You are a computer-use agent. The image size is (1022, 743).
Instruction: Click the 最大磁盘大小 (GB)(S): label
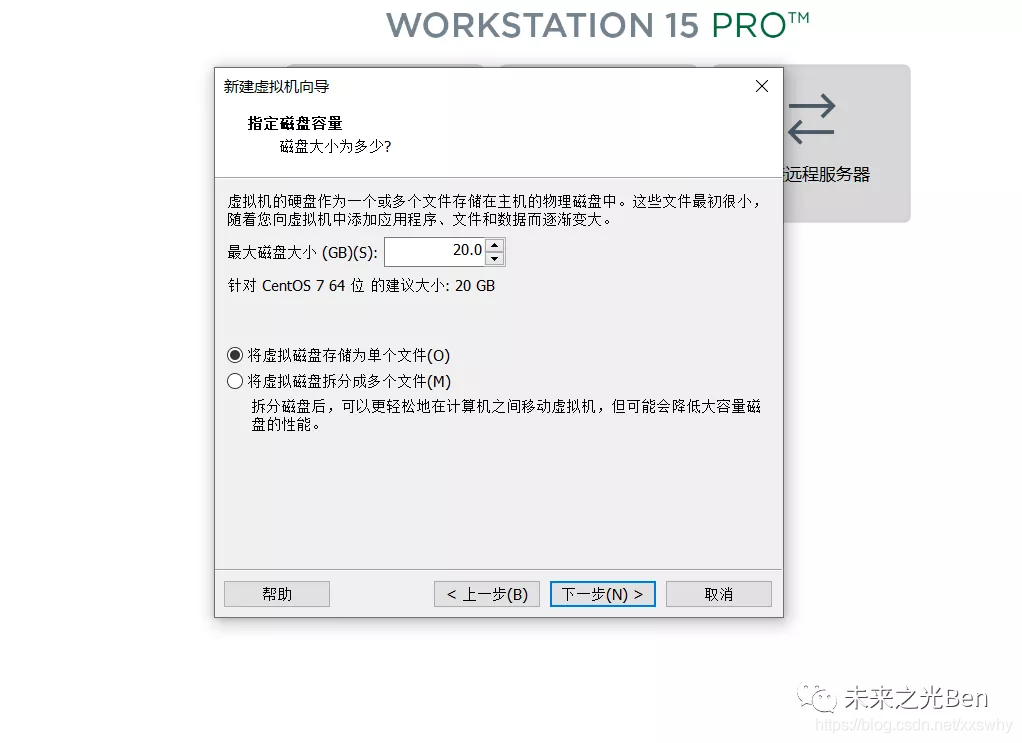(302, 252)
